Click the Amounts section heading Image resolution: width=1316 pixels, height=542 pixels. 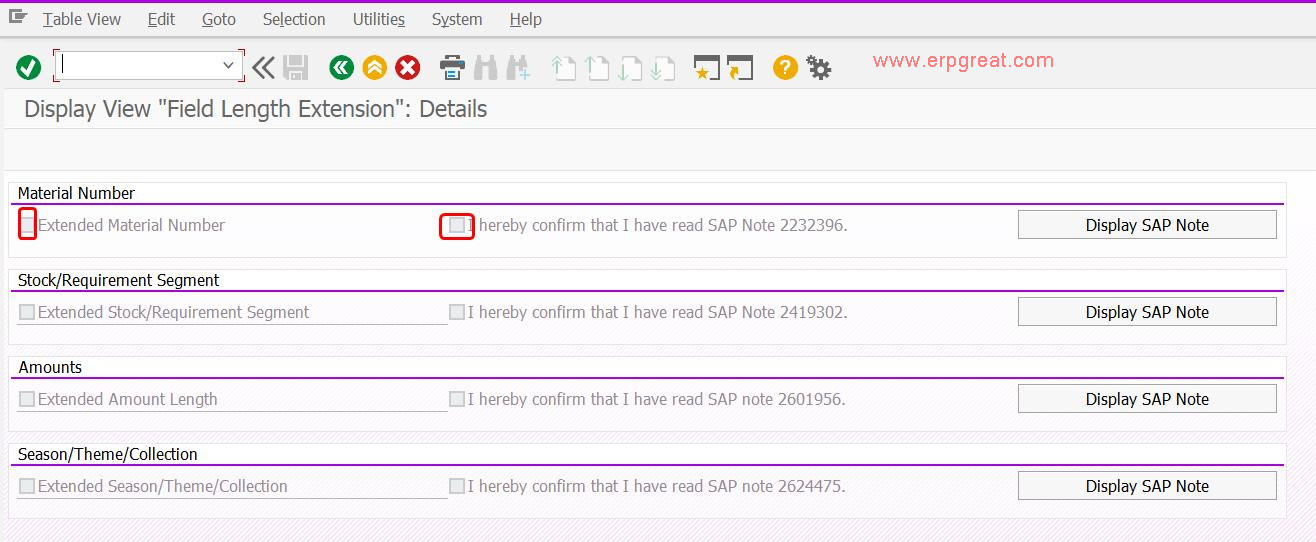pyautogui.click(x=50, y=367)
